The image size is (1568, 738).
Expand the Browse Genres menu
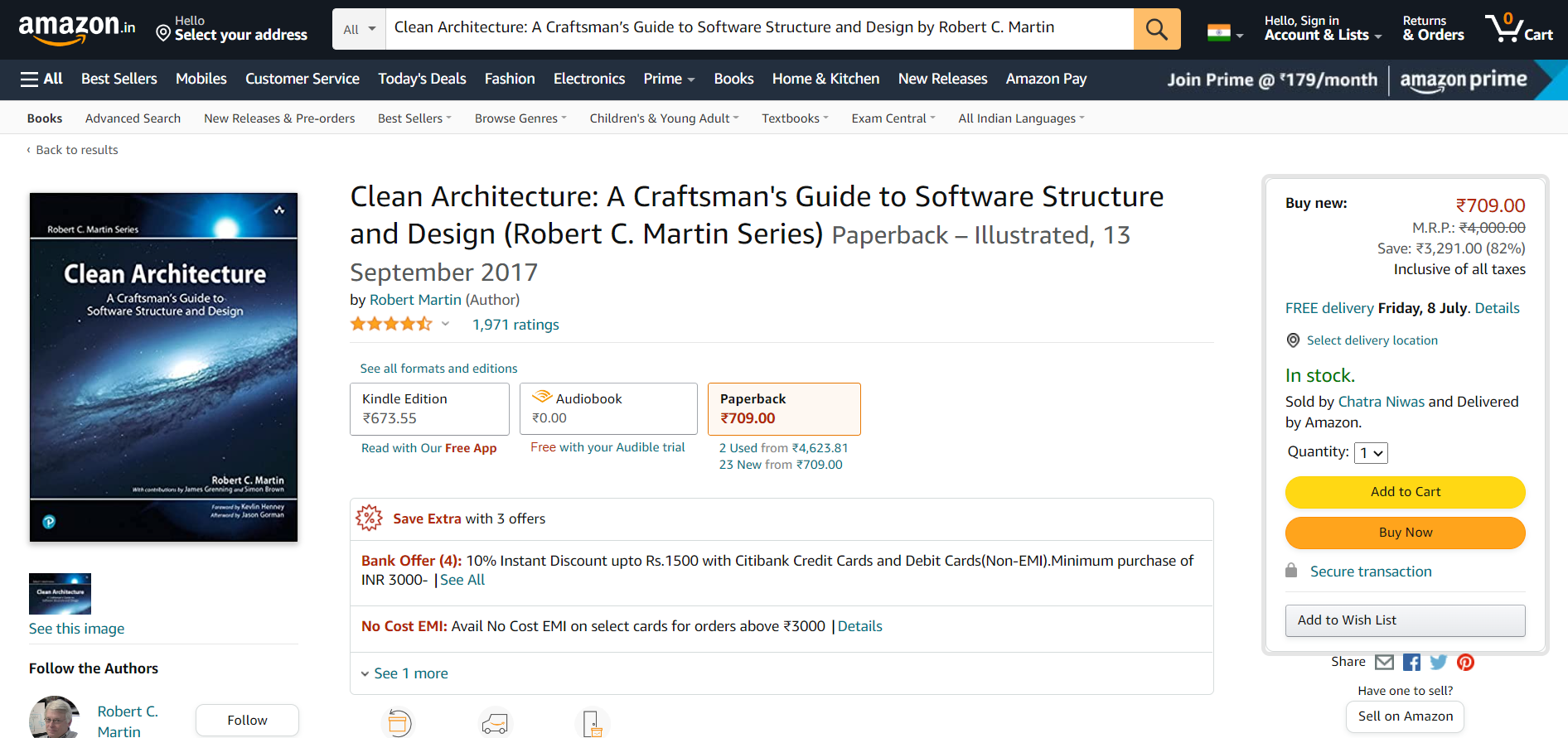click(x=520, y=118)
